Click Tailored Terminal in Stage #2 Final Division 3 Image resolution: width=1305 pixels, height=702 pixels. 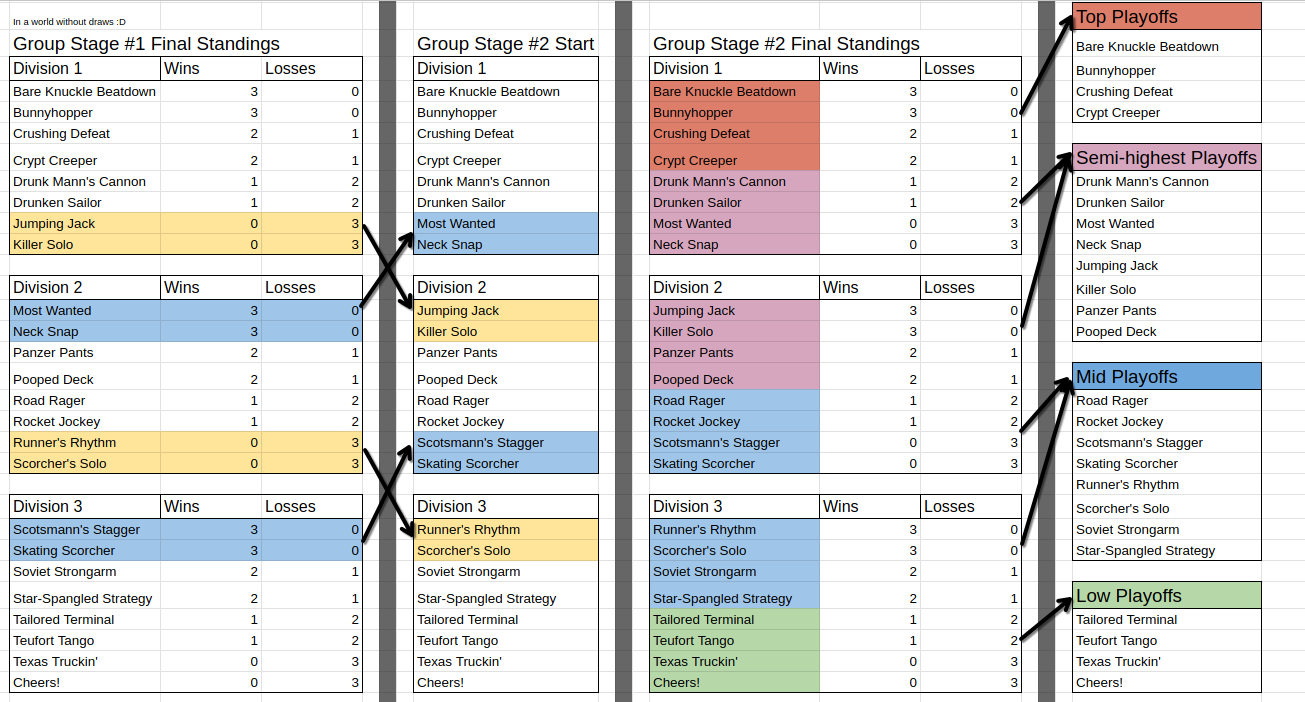[x=703, y=620]
